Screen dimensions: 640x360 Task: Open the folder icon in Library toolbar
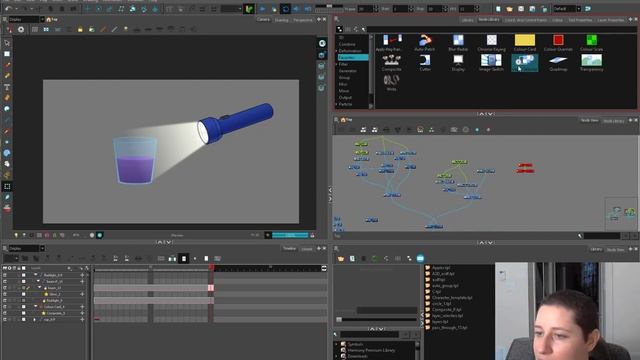tap(340, 258)
